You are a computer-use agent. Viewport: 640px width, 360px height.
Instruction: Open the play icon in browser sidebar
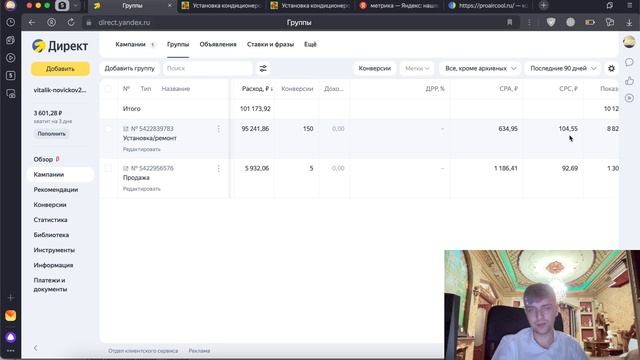pos(11,58)
